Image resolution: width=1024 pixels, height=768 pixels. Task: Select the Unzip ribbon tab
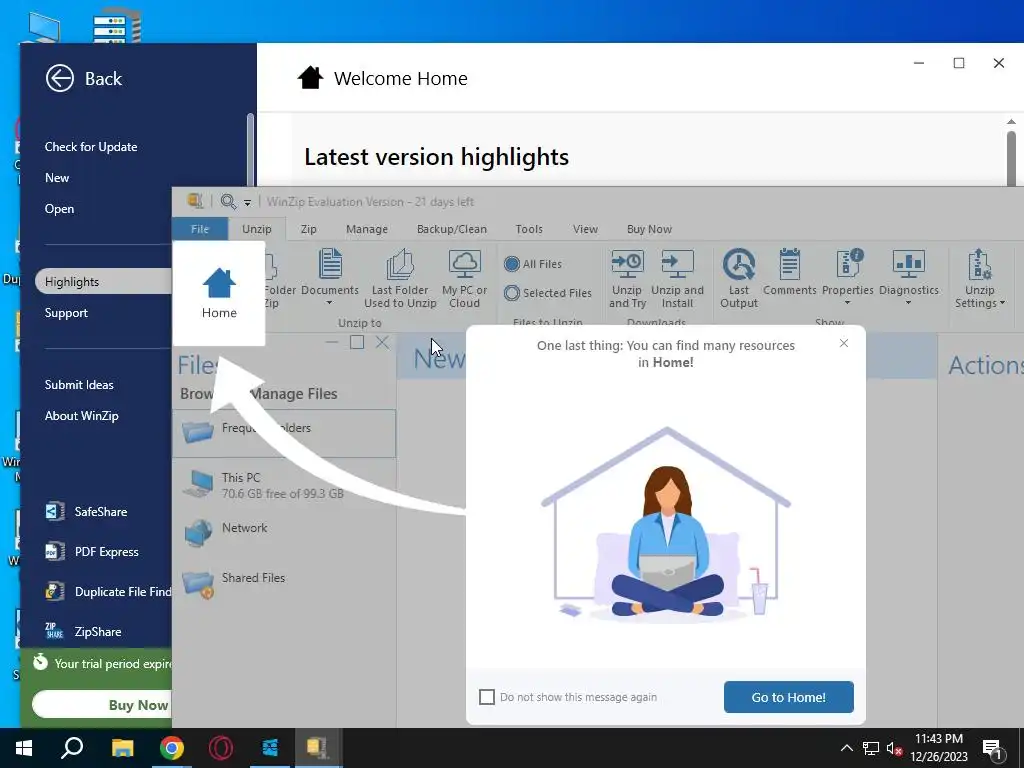point(257,229)
